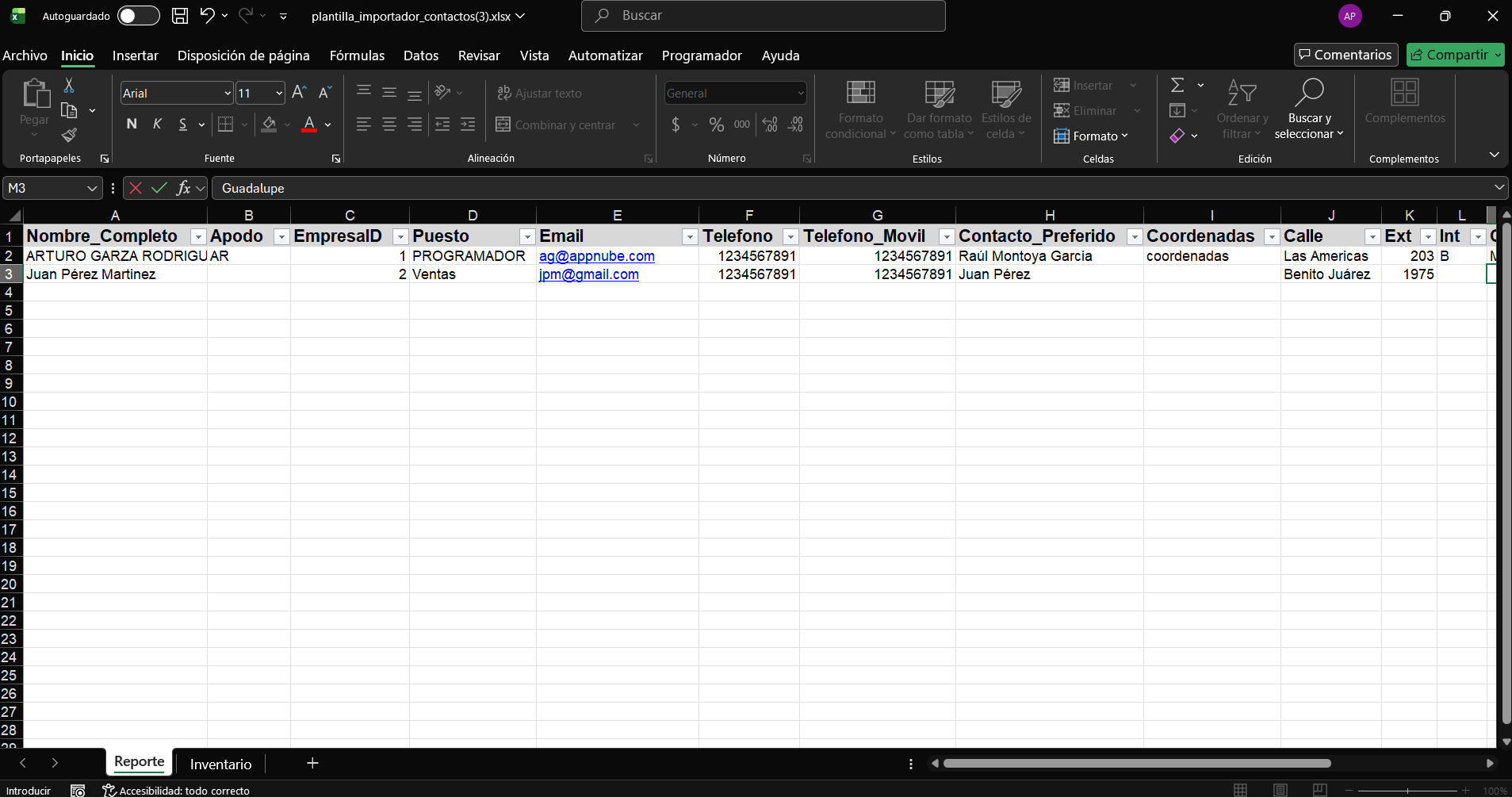Toggle italic formatting with K button
Image resolution: width=1512 pixels, height=797 pixels.
(157, 125)
